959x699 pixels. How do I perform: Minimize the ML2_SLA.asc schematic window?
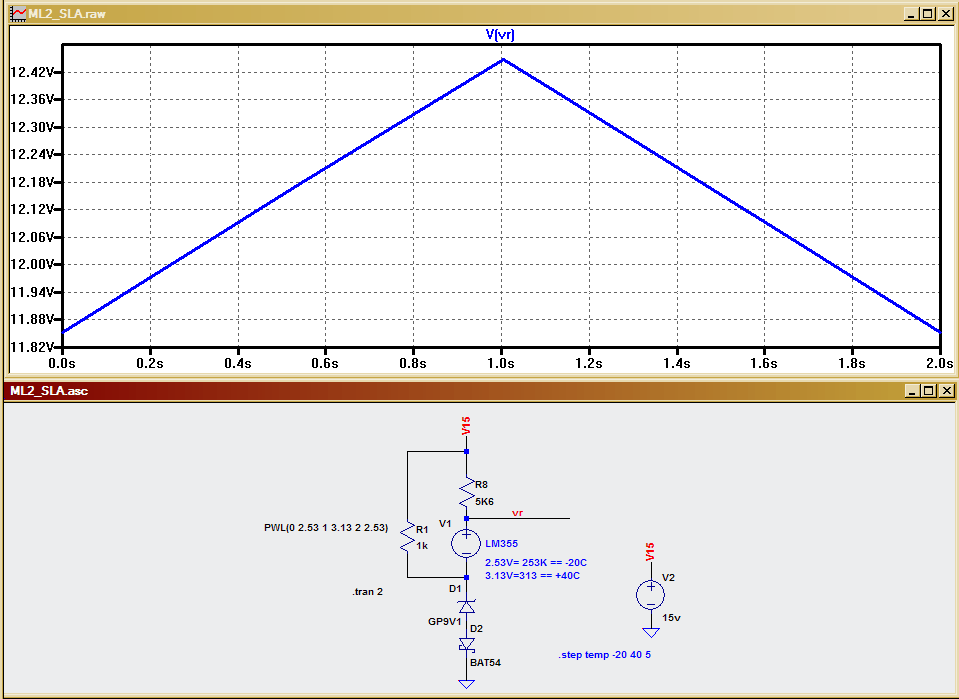[x=912, y=390]
